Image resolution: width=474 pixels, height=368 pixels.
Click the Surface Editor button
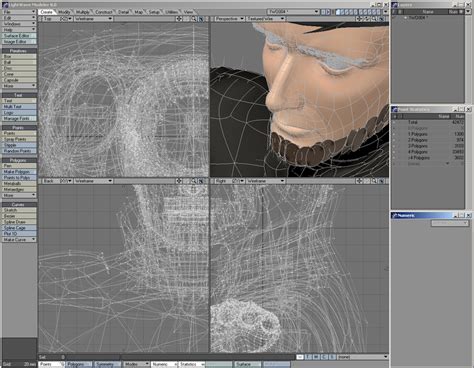[x=19, y=36]
